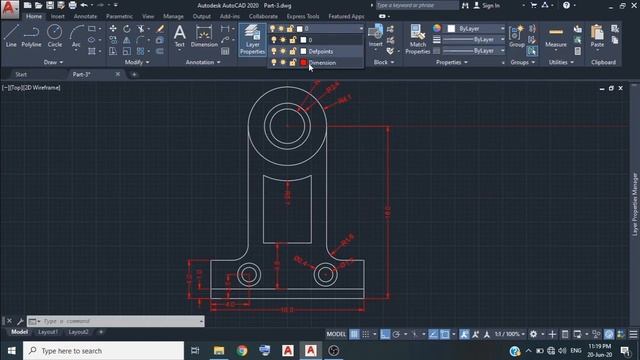640x360 pixels.
Task: Select the Line drawing tool
Action: coord(11,36)
